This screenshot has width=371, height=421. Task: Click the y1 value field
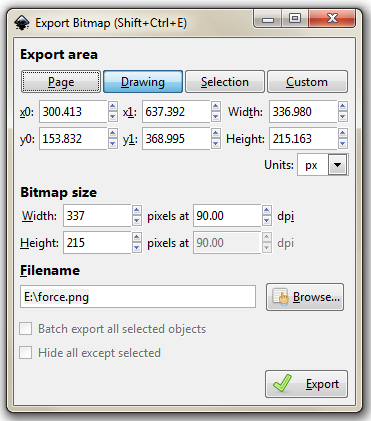[176, 139]
